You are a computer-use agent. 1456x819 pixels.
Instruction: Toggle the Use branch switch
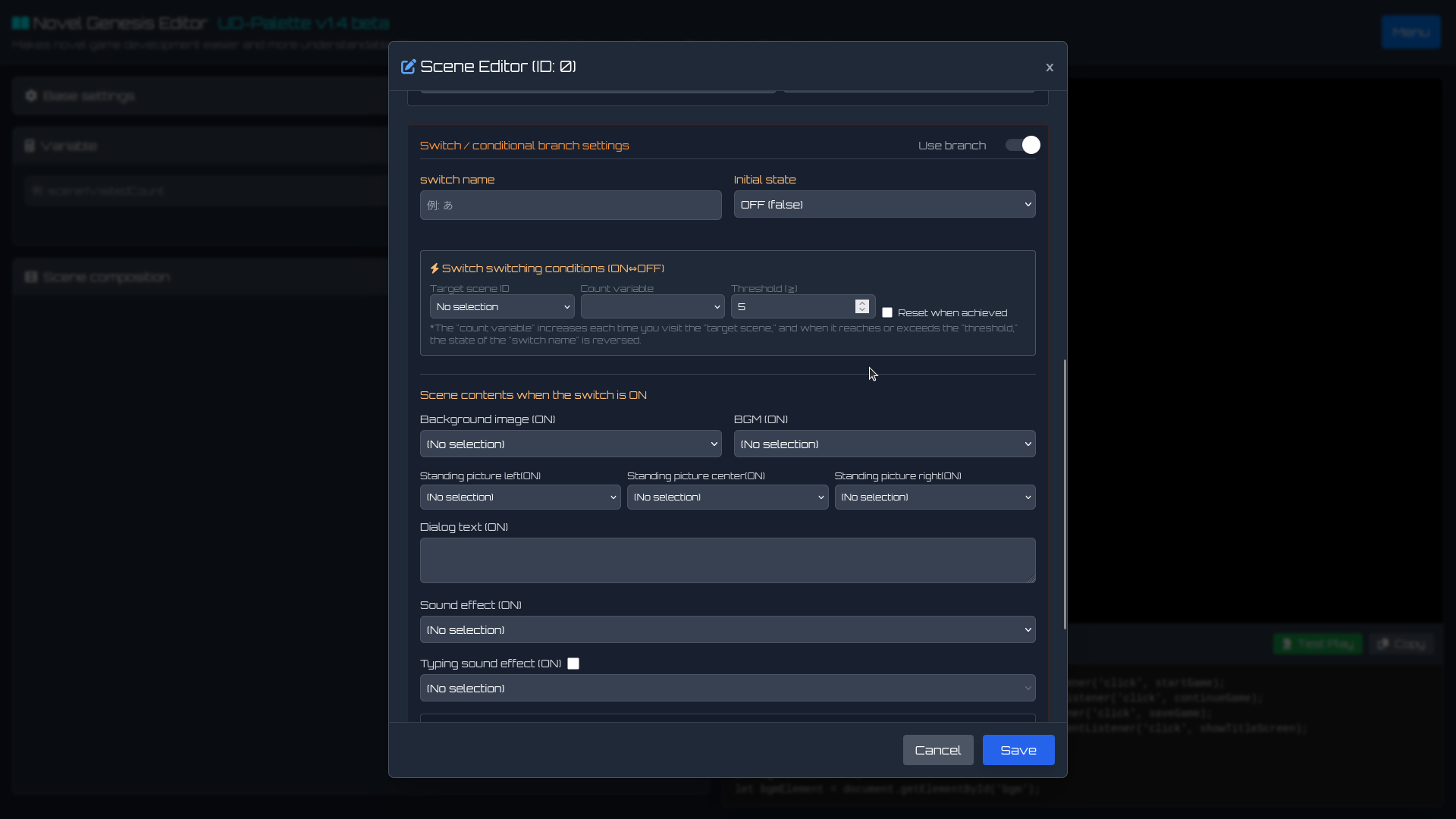(x=1022, y=145)
